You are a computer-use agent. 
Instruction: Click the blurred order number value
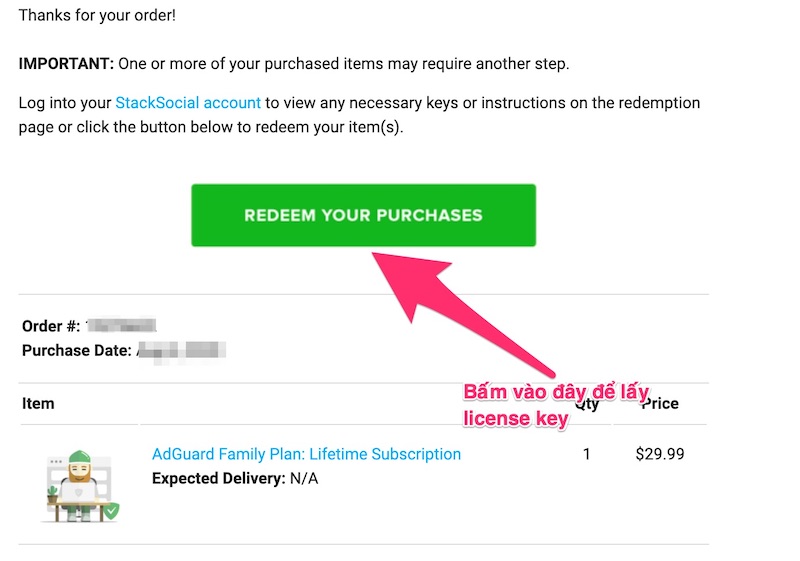point(121,327)
